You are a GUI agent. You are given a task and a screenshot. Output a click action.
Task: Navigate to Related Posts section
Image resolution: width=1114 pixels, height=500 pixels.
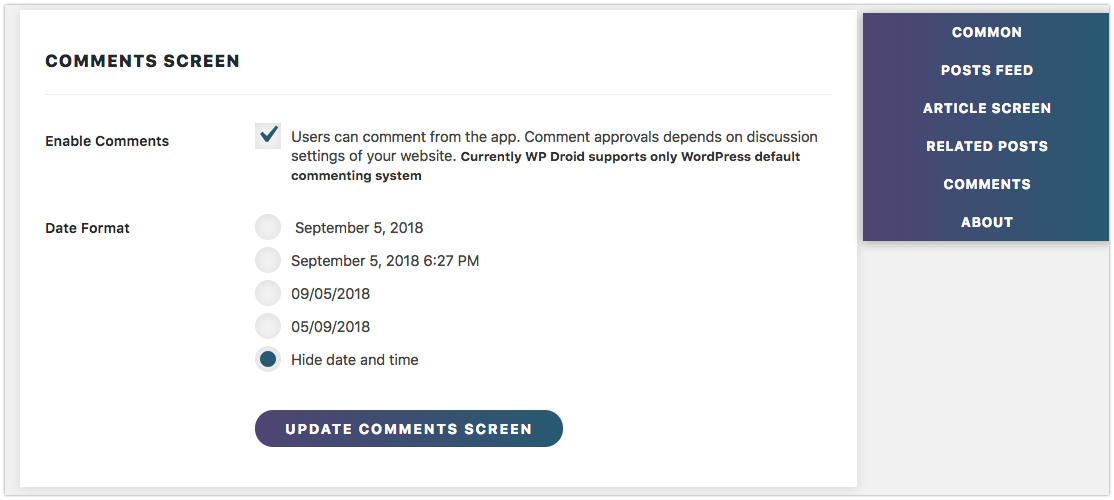[986, 146]
